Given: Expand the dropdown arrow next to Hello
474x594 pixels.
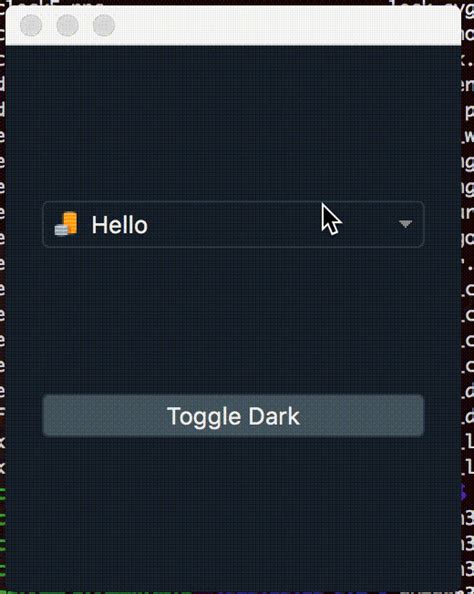Looking at the screenshot, I should pos(405,224).
